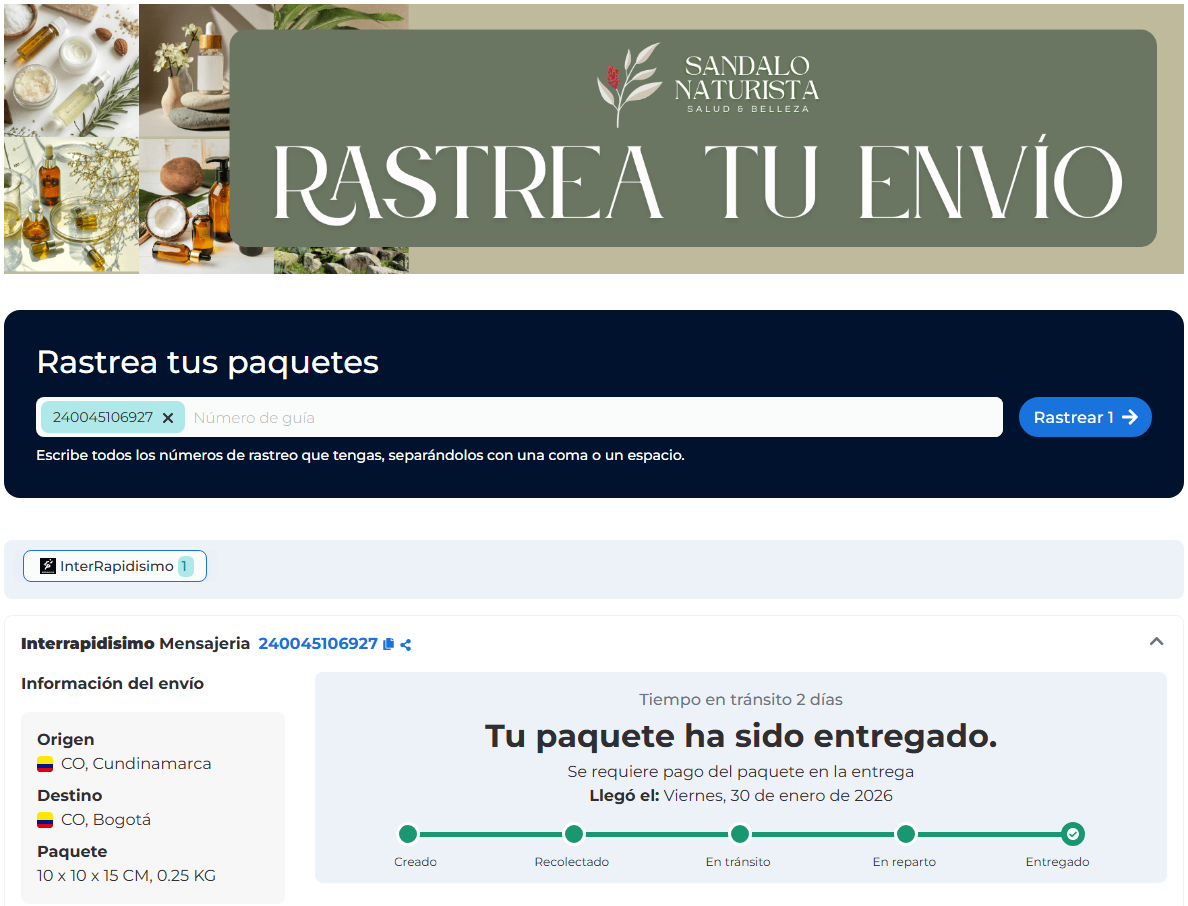Click the Sandalo Naturista leaf logo
Viewport: 1188px width, 906px height.
click(x=627, y=82)
